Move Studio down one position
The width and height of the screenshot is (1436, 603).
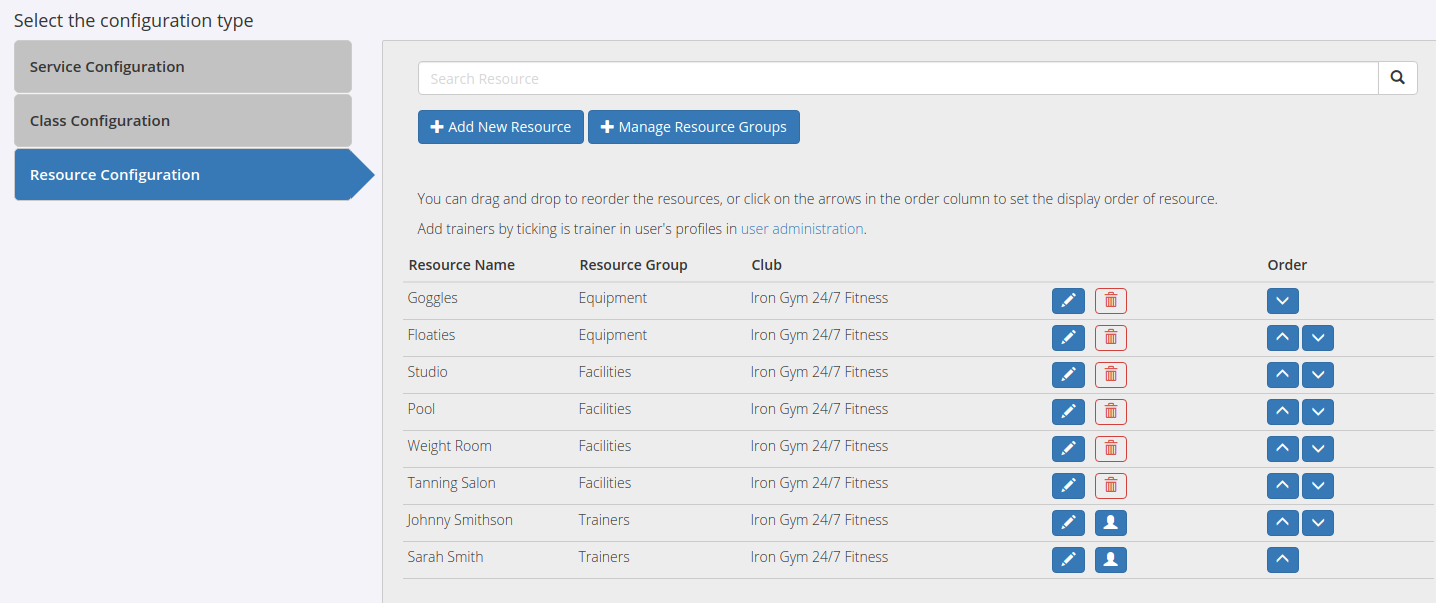pyautogui.click(x=1318, y=374)
